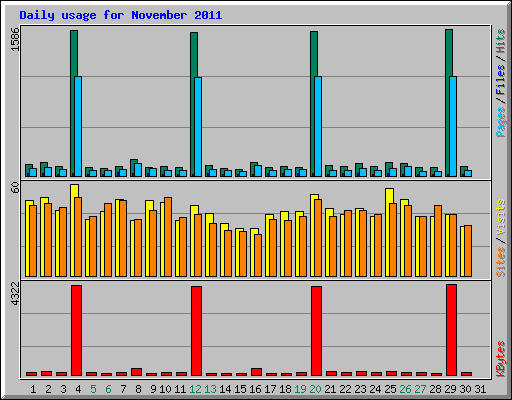Screen dimensions: 512x400
Task: Click green day label 5 on the x-axis
Action: click(93, 389)
